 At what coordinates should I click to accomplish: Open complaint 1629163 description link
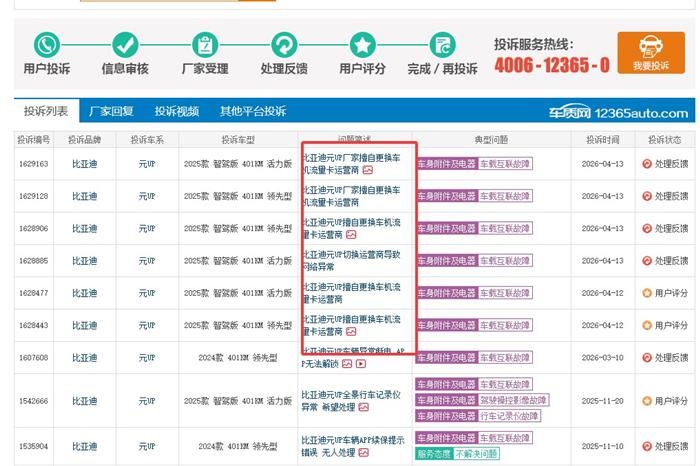point(351,164)
